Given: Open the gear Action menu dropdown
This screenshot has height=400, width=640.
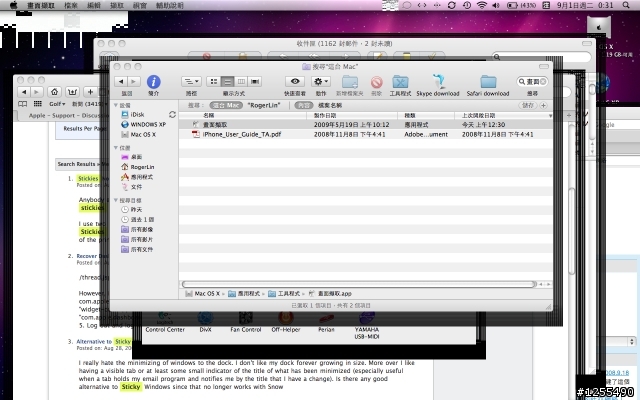Looking at the screenshot, I should pyautogui.click(x=321, y=82).
